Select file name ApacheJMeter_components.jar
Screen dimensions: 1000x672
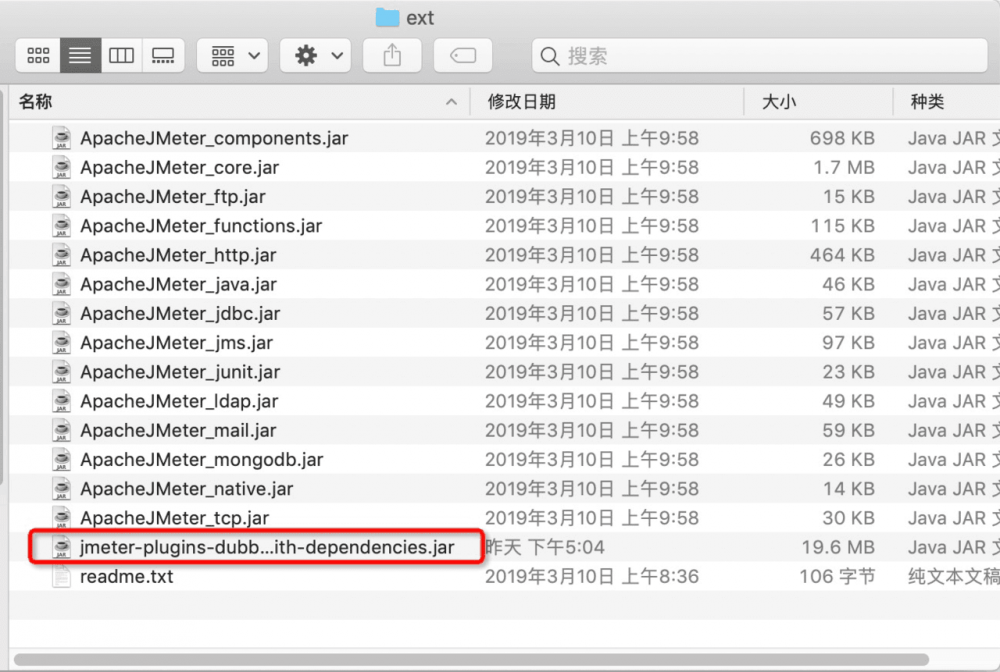[214, 138]
